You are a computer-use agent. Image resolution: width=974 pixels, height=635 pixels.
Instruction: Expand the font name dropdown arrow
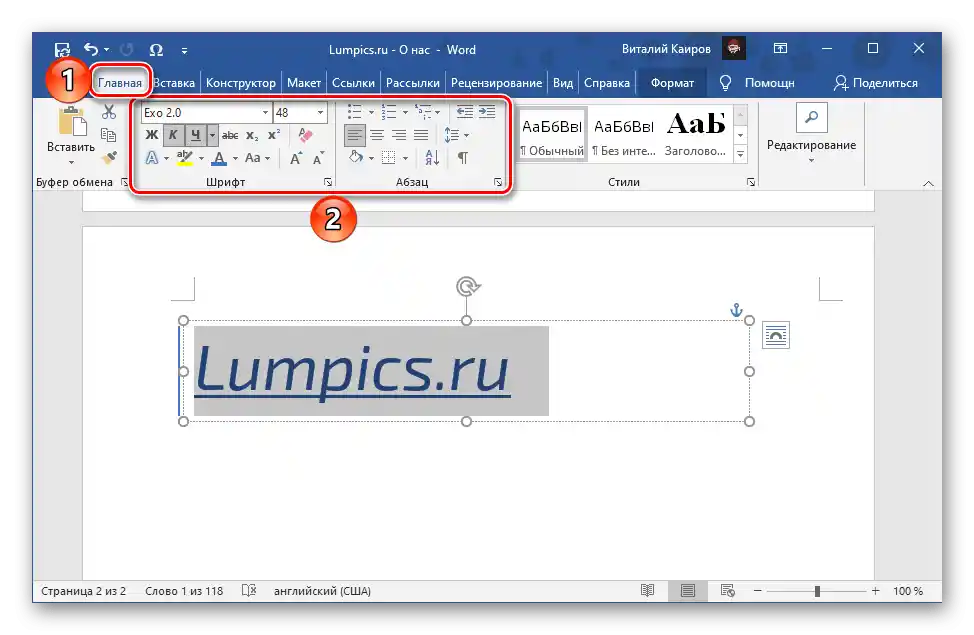[x=265, y=112]
